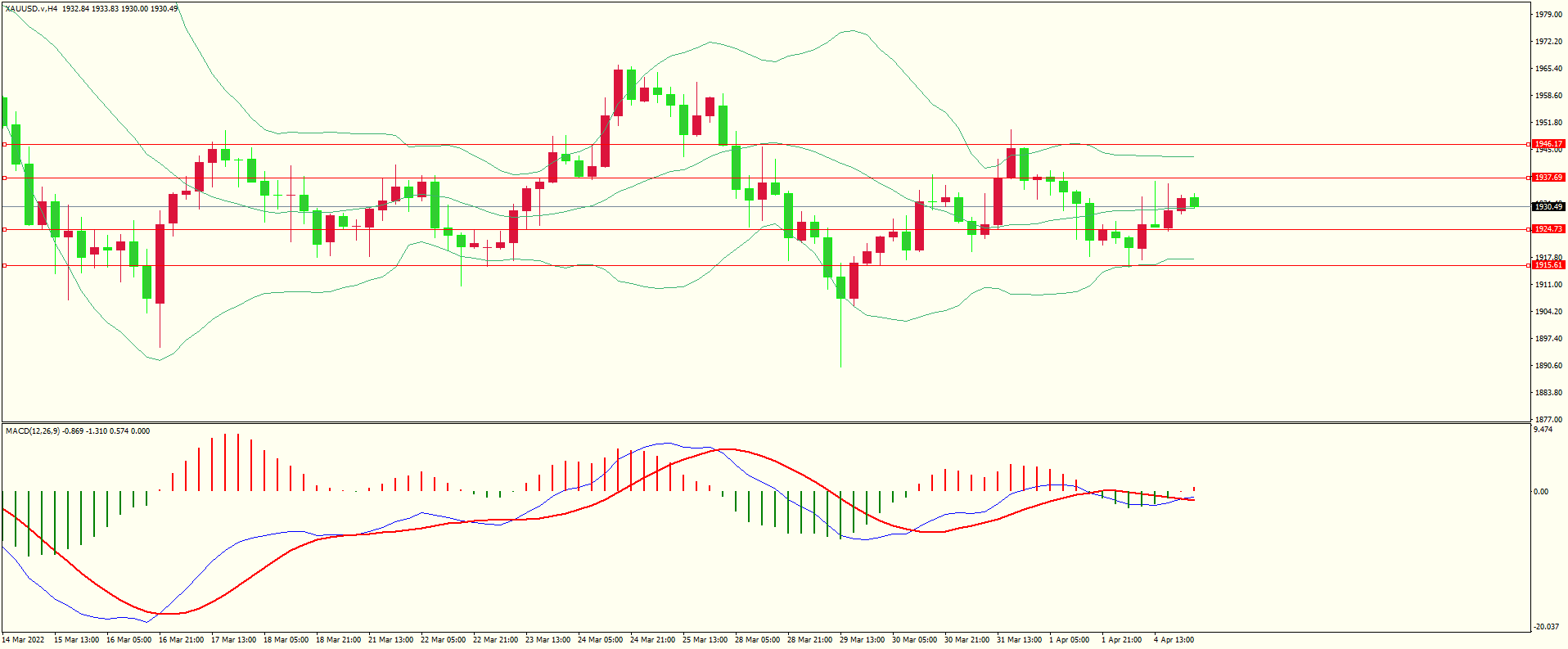
Task: Click the 1904.20 price scale label
Action: (x=1549, y=312)
